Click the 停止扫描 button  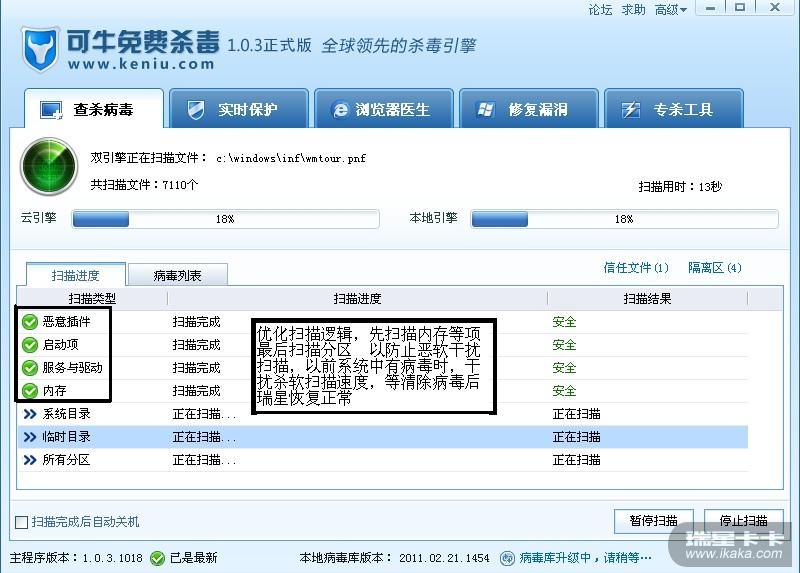743,521
